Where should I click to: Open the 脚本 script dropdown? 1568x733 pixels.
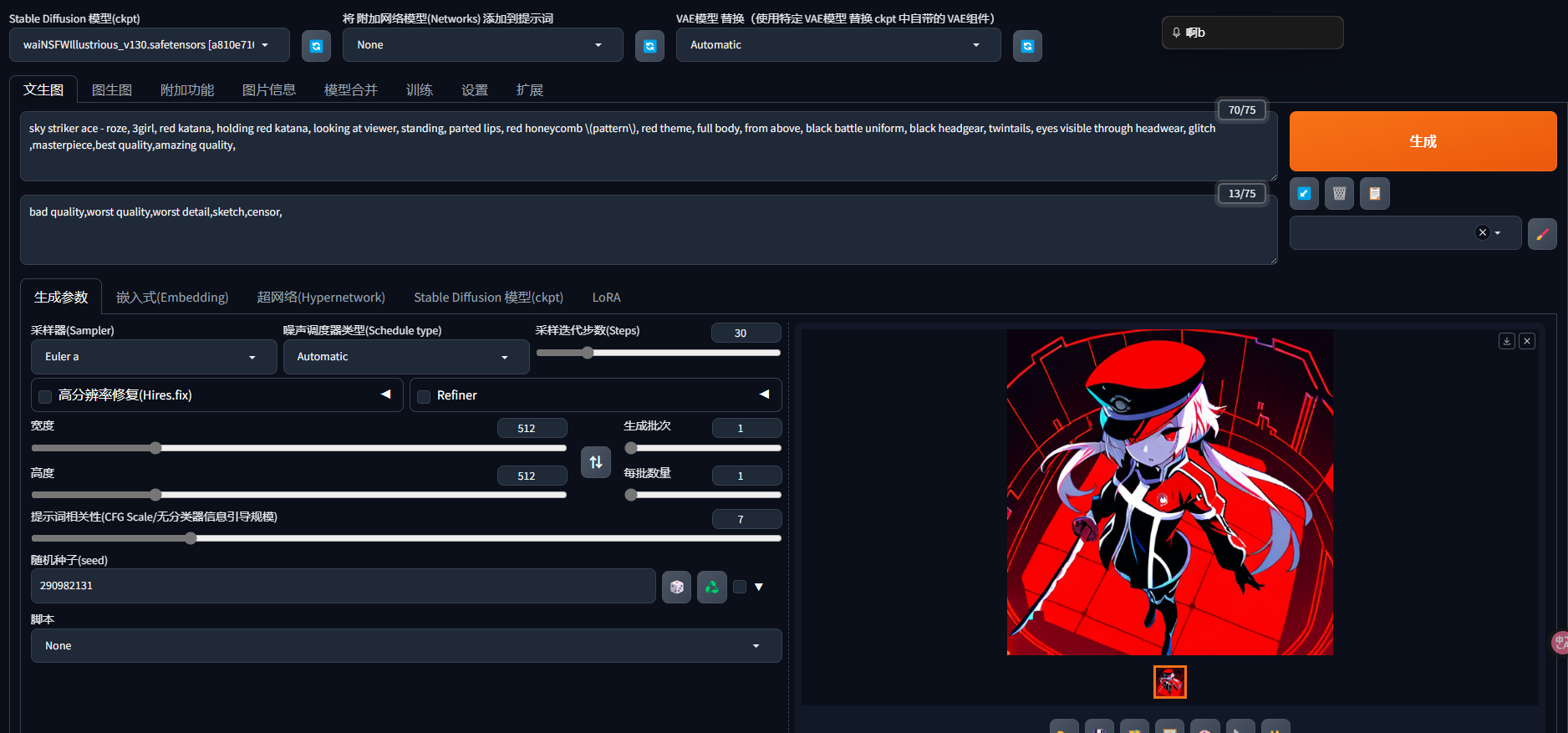point(406,646)
